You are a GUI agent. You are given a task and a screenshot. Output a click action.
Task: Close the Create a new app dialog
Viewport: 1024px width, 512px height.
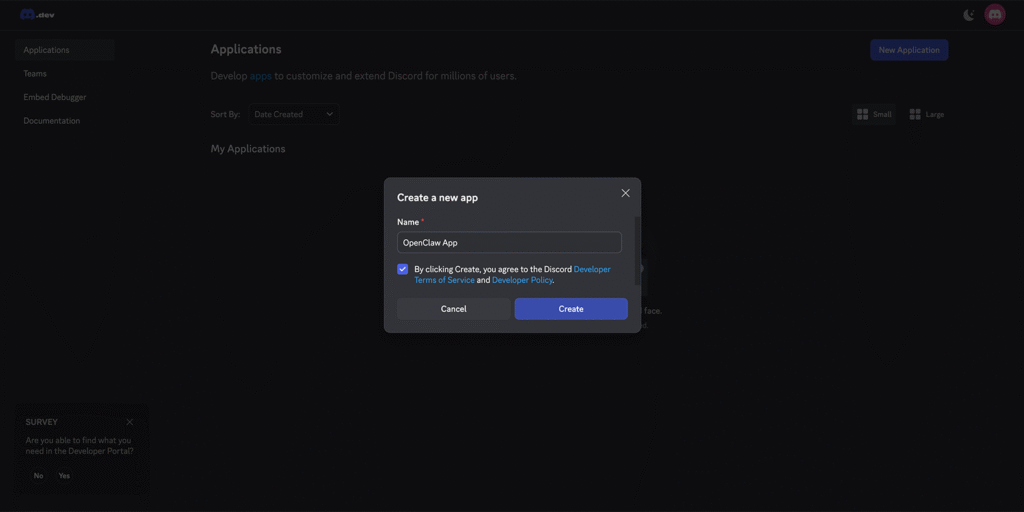click(625, 193)
